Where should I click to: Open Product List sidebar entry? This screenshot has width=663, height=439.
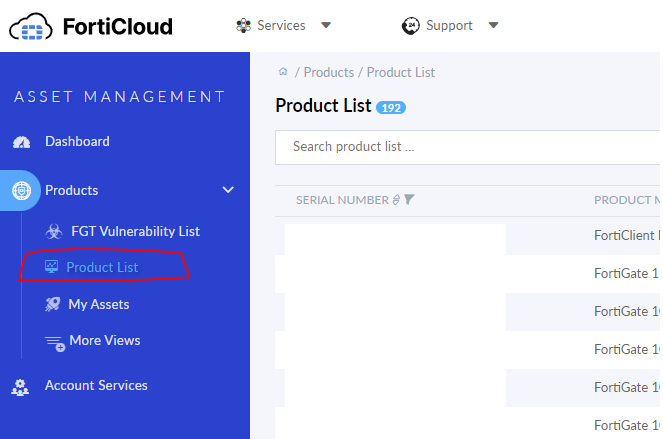[102, 267]
